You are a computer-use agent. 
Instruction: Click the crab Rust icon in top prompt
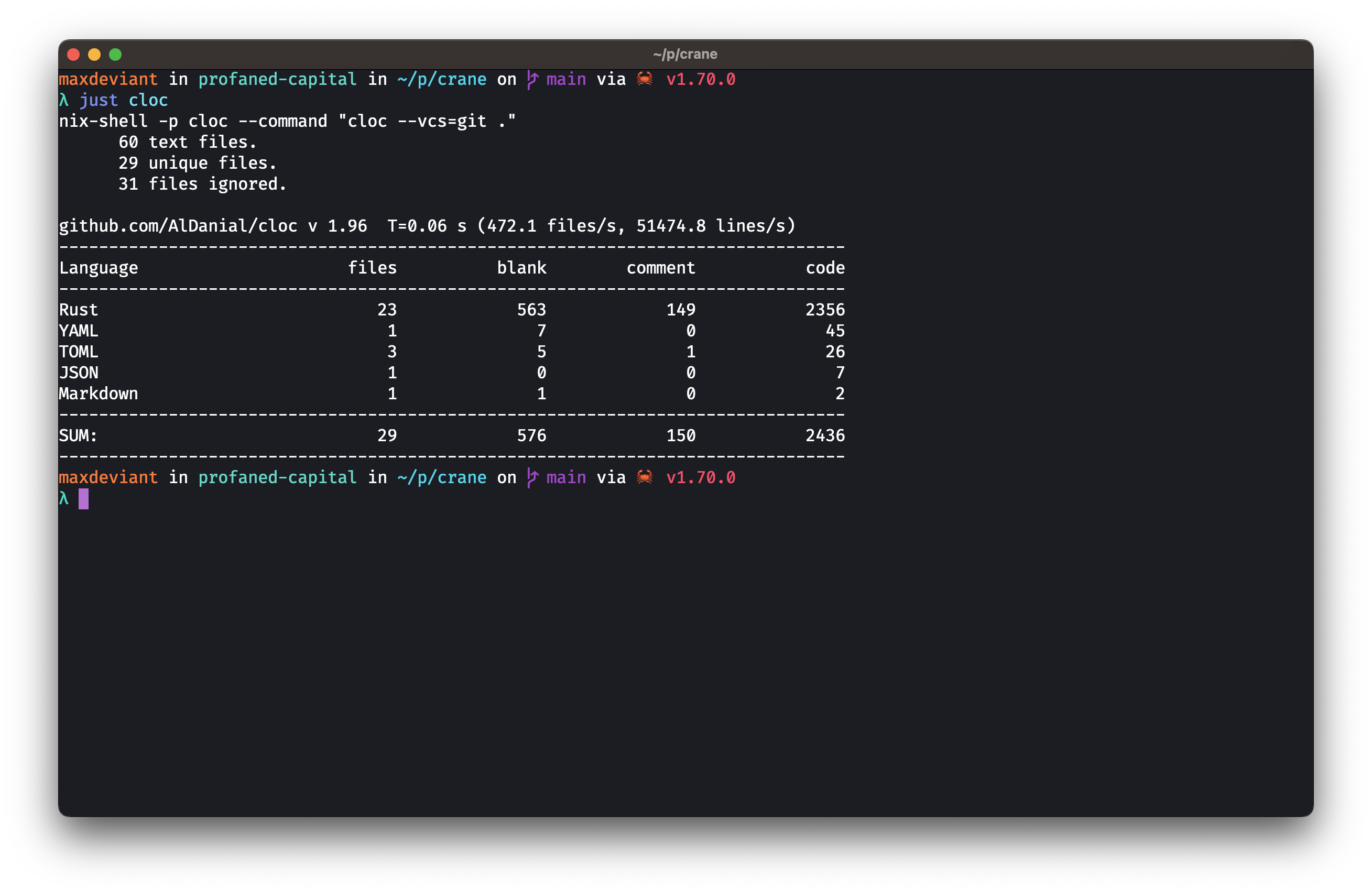[x=645, y=79]
